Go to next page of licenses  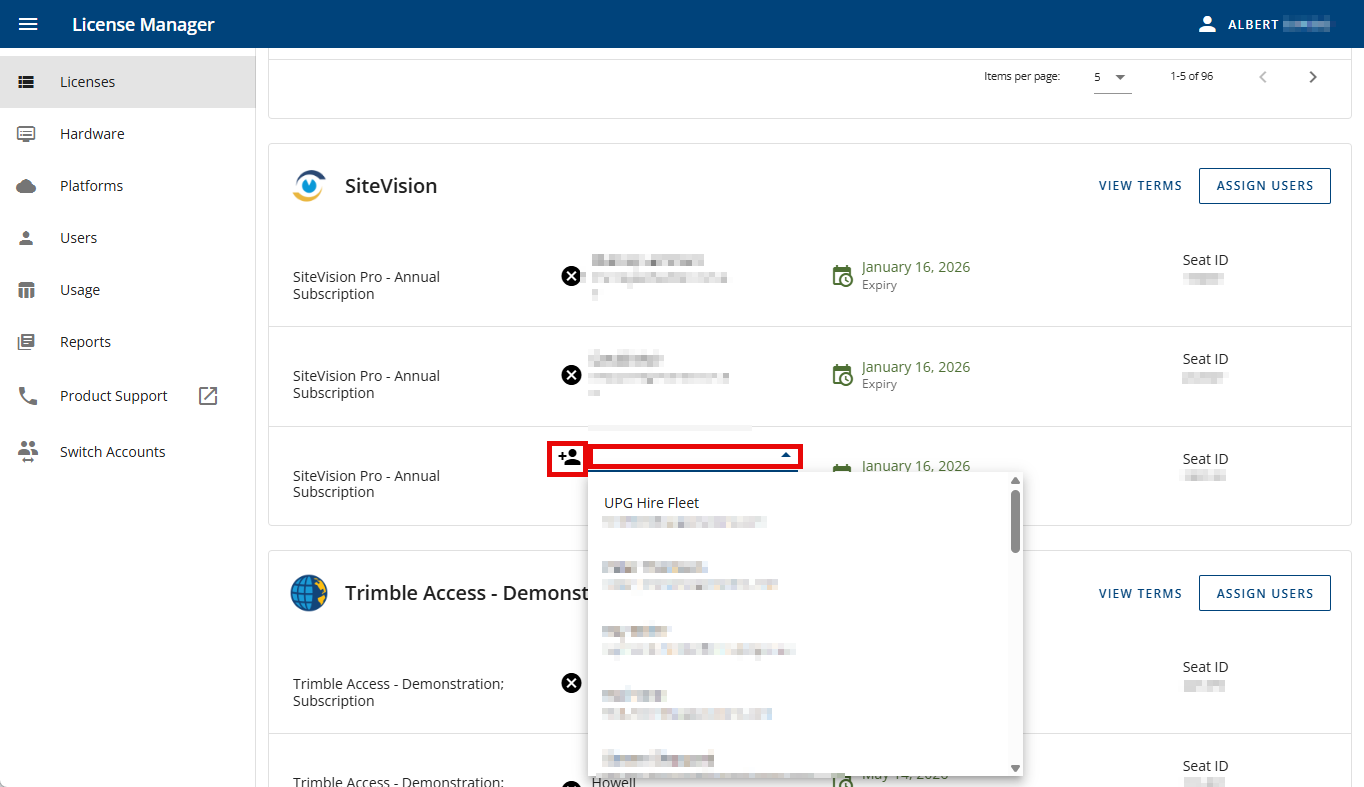[x=1313, y=77]
